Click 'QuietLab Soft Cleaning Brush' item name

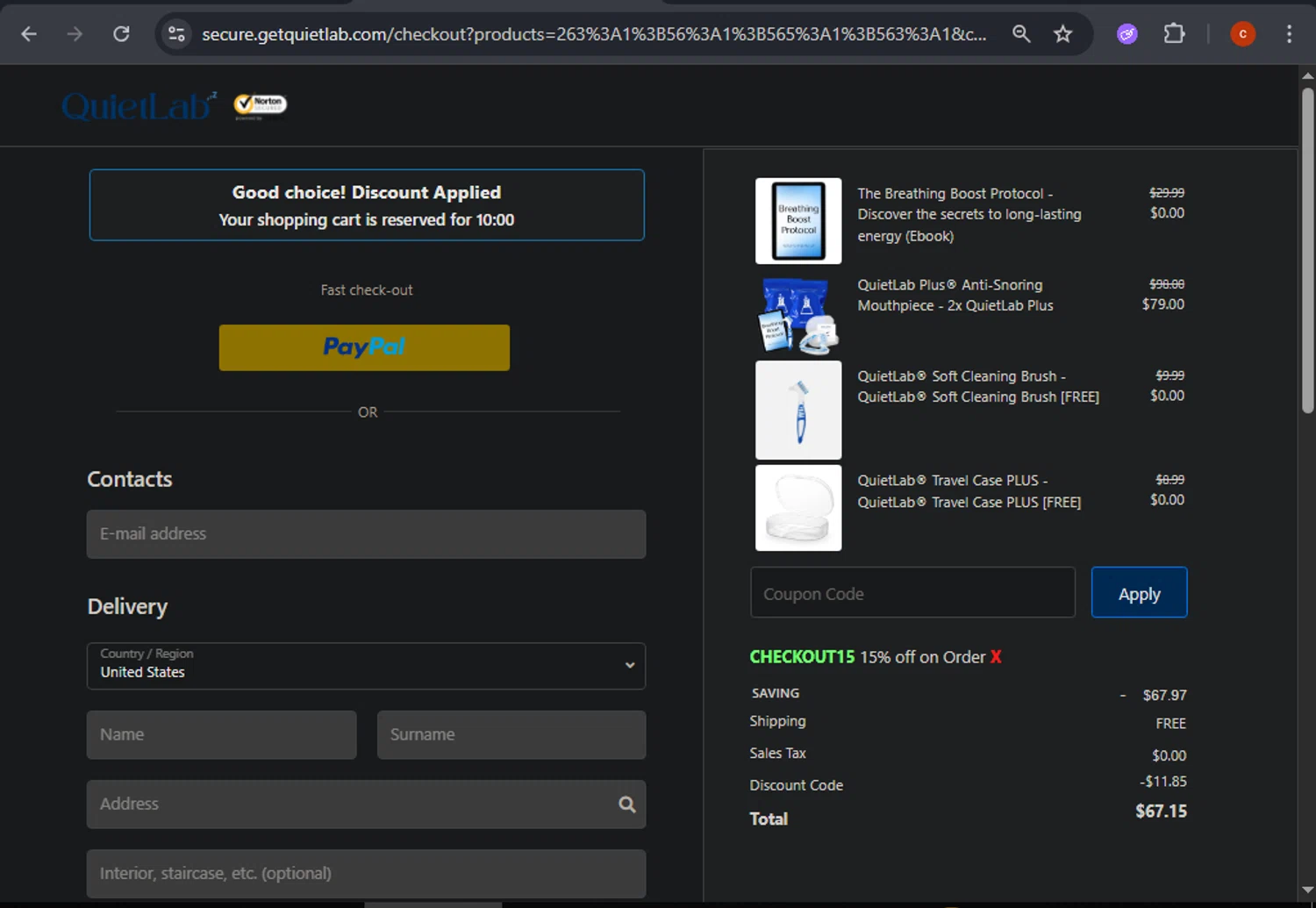pos(978,387)
